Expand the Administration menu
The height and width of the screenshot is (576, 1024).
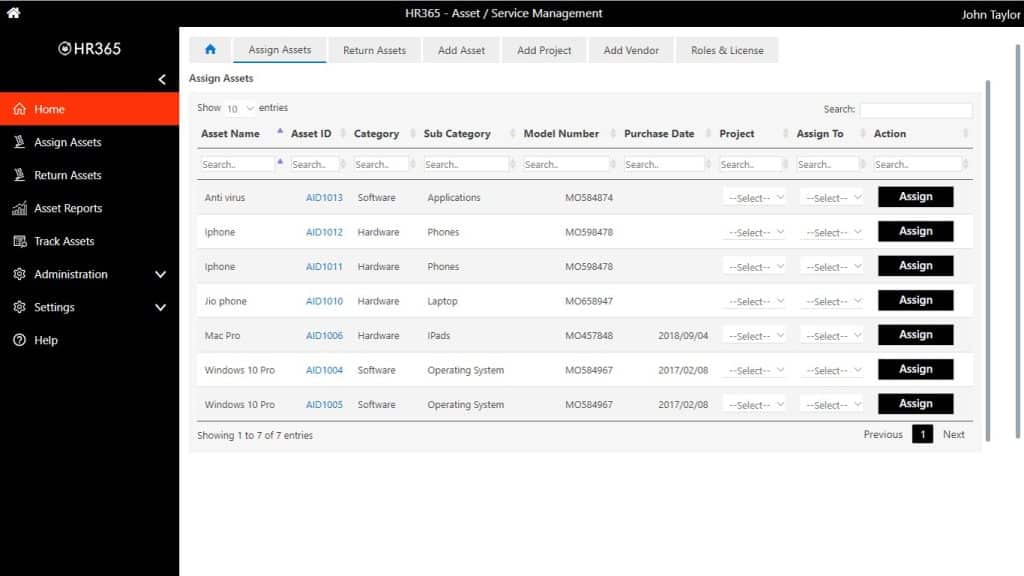pos(160,274)
